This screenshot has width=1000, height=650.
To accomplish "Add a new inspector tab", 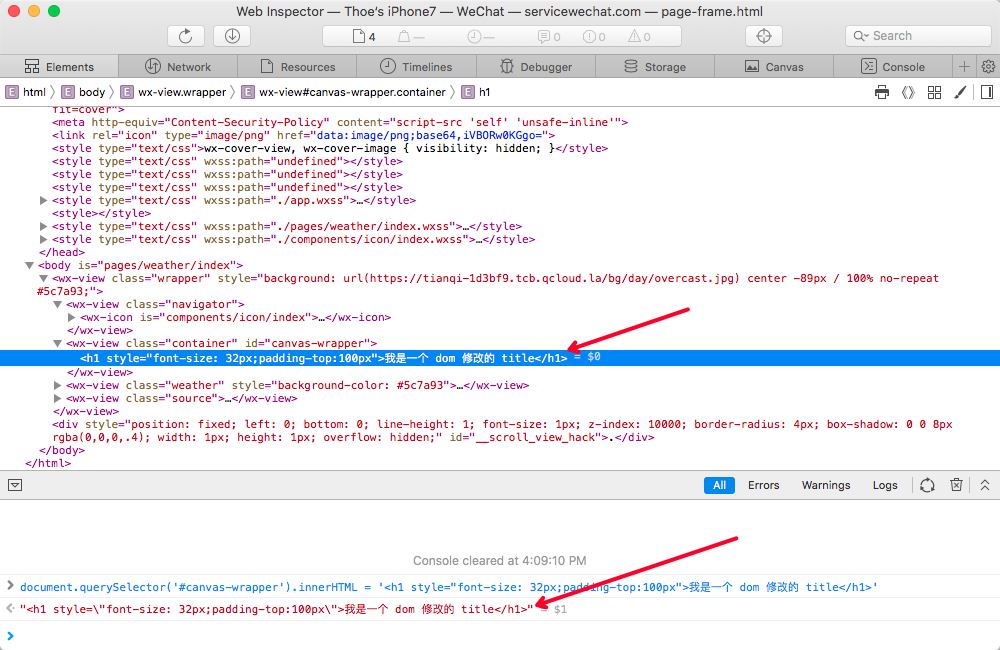I will pos(964,66).
